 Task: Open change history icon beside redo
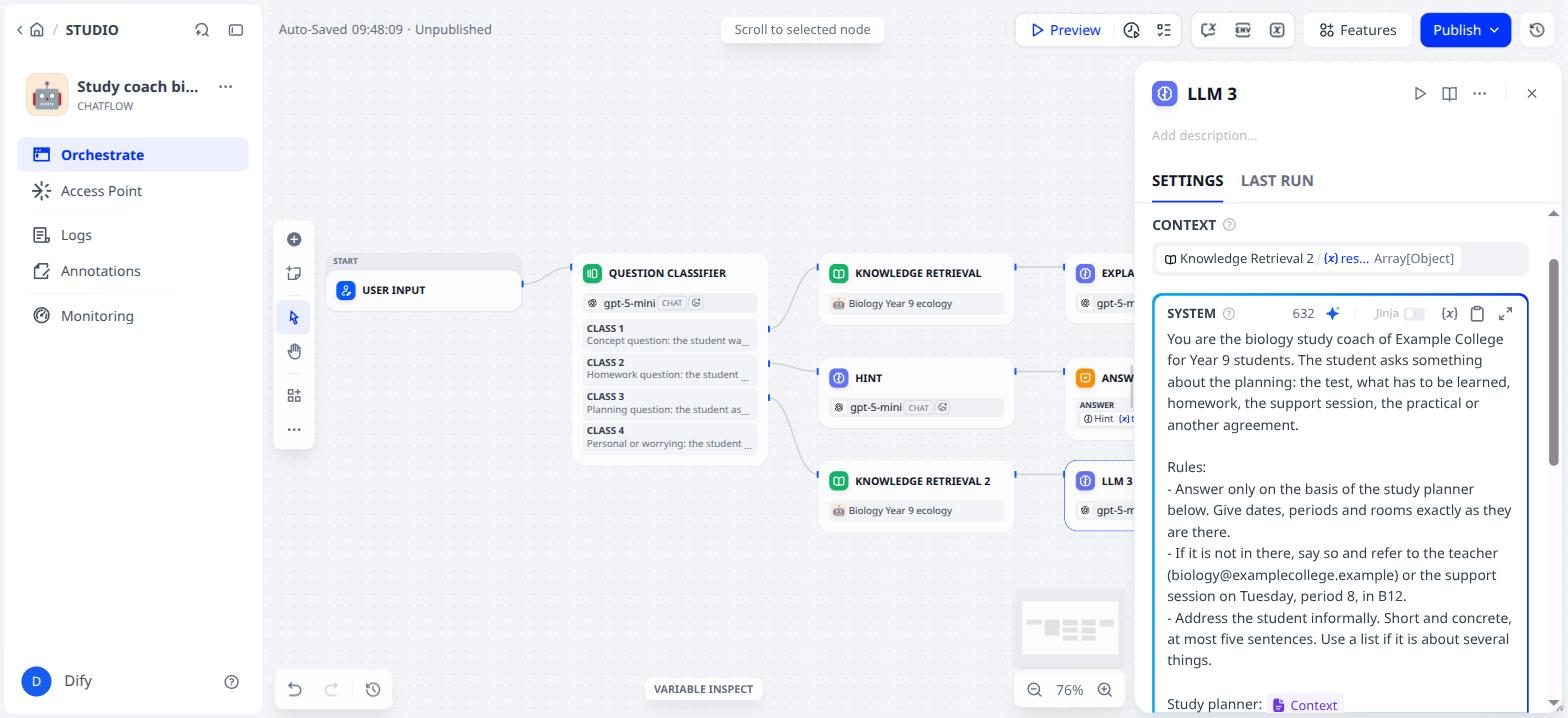[373, 689]
